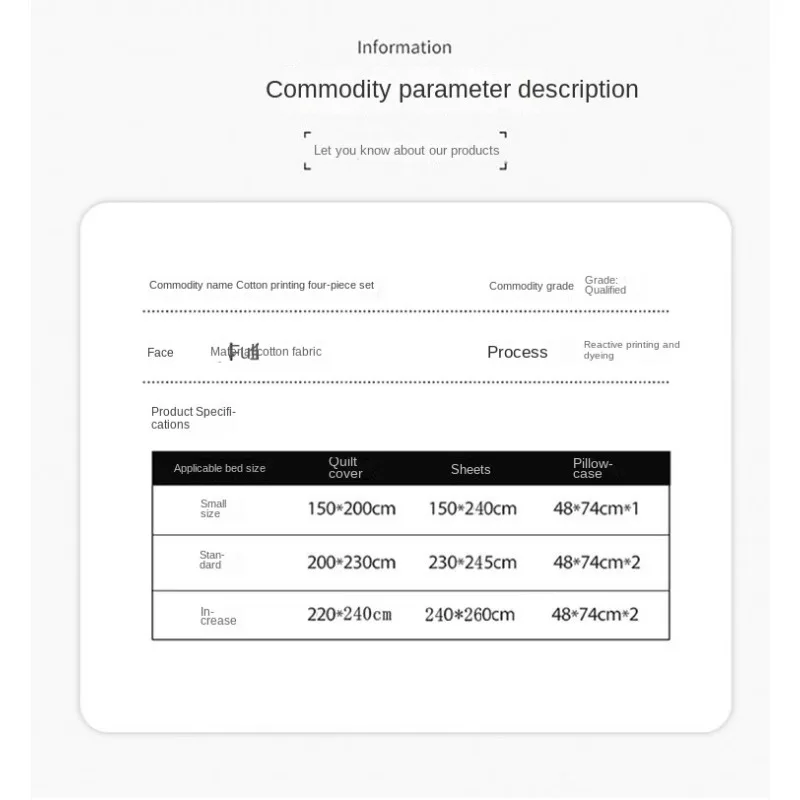Viewport: 800px width, 800px height.
Task: Click the 240*260cm sheets cell
Action: point(469,615)
